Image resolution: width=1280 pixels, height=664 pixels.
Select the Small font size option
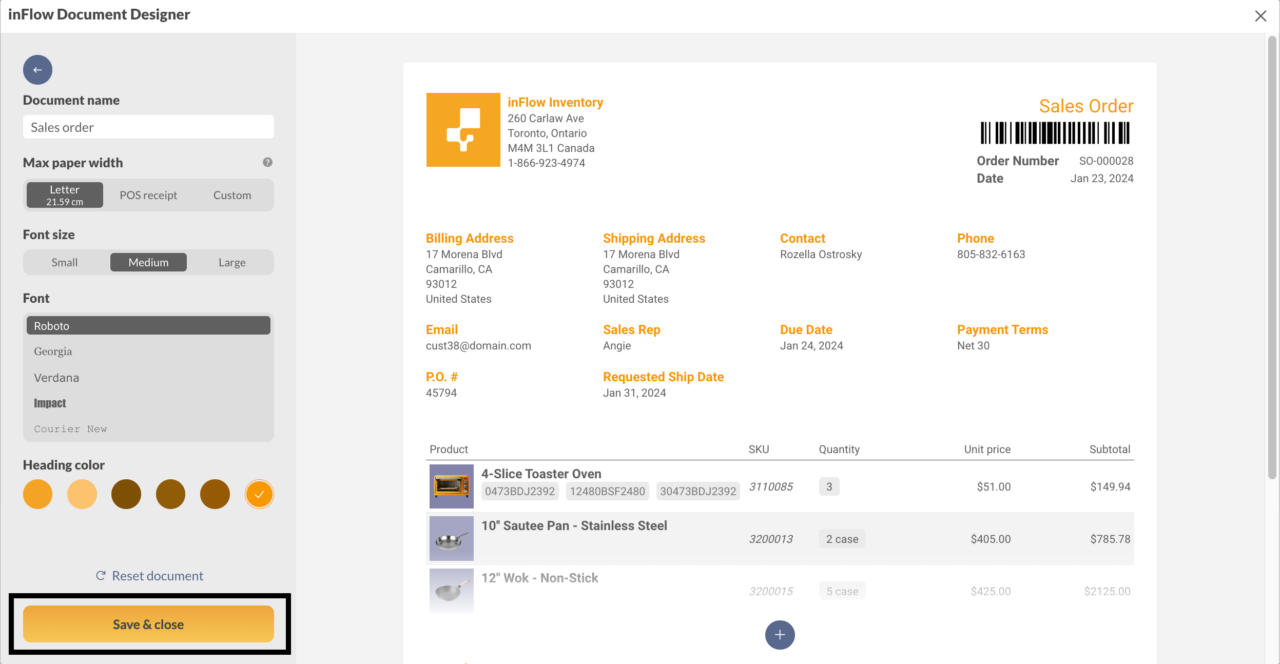click(x=64, y=262)
